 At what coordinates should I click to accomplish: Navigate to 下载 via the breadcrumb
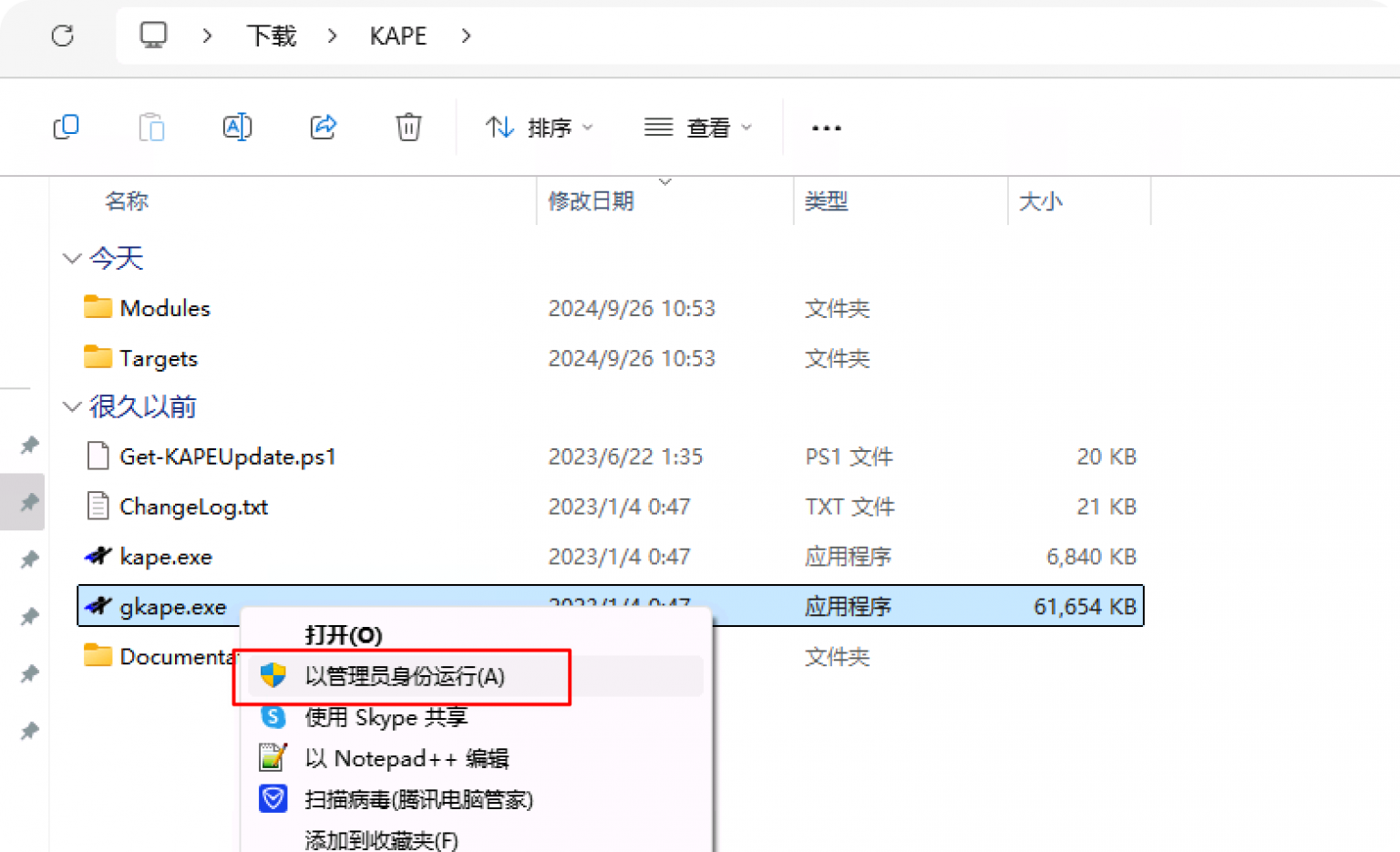pyautogui.click(x=271, y=36)
